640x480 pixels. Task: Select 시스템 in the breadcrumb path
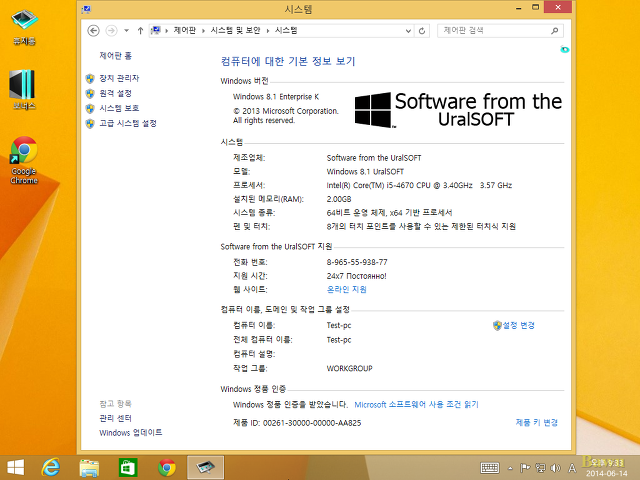286,31
